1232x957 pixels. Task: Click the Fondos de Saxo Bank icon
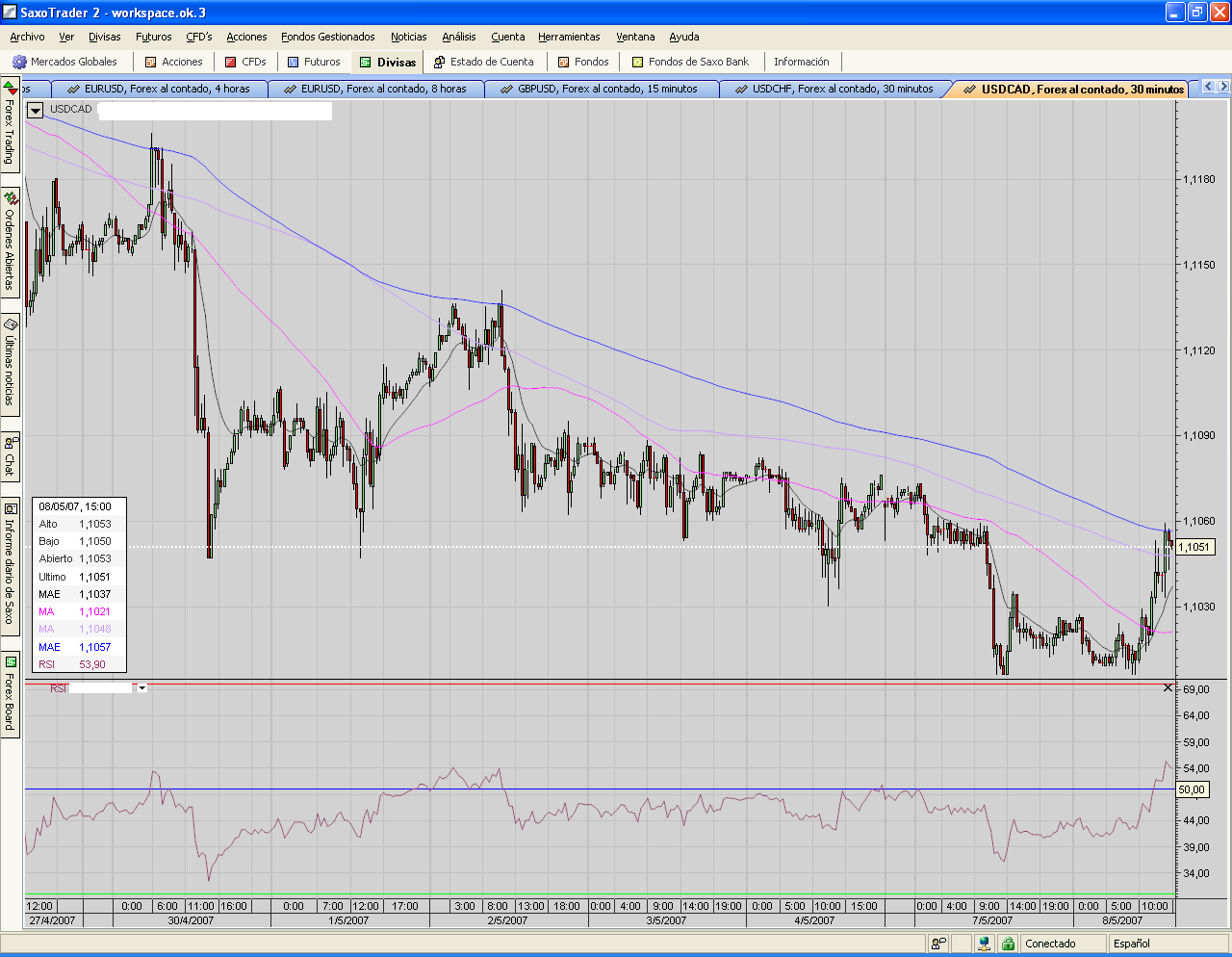[637, 62]
